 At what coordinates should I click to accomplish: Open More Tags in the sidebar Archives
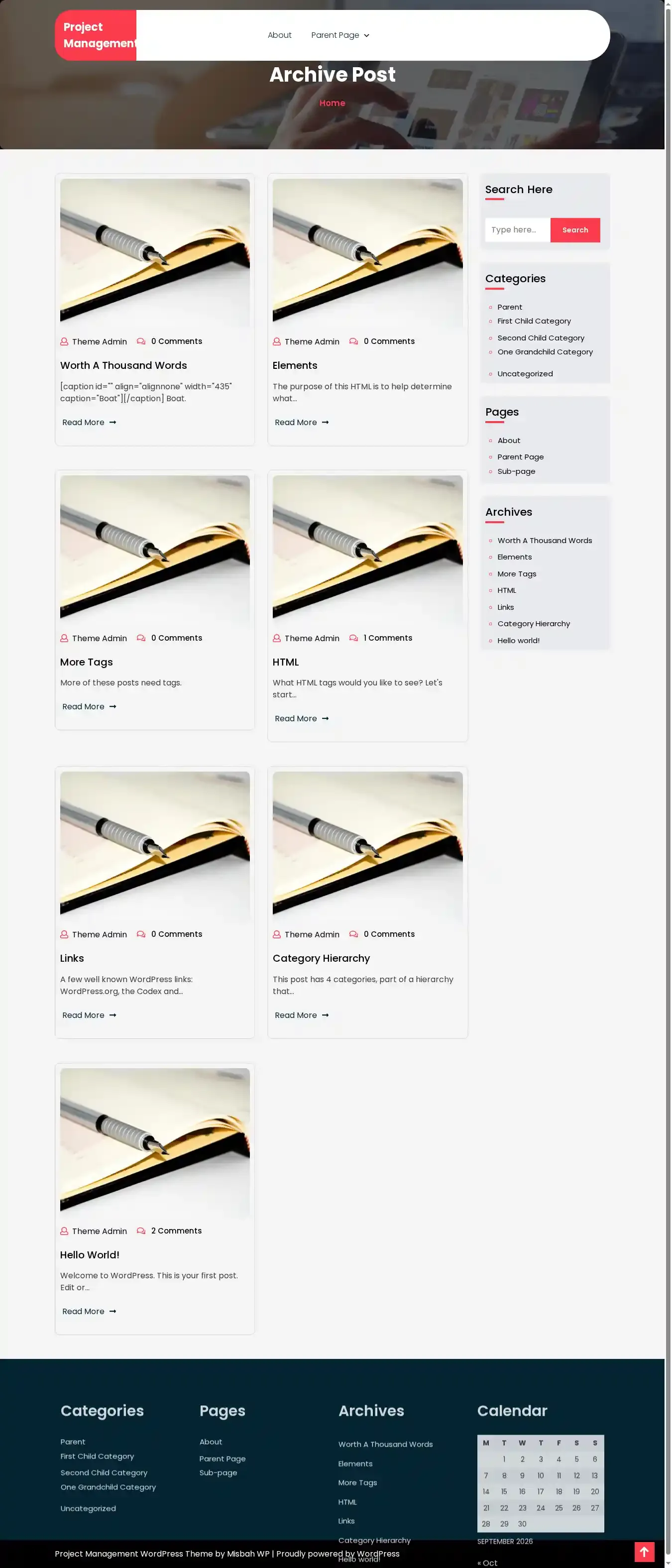[x=517, y=574]
